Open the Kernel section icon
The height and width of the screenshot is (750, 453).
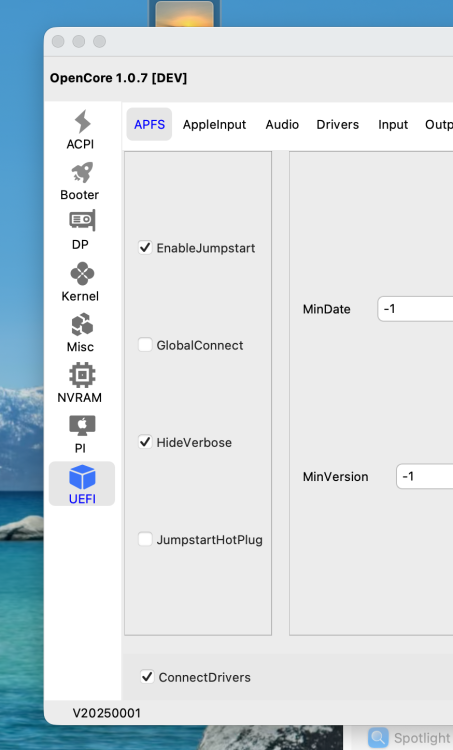[x=82, y=274]
